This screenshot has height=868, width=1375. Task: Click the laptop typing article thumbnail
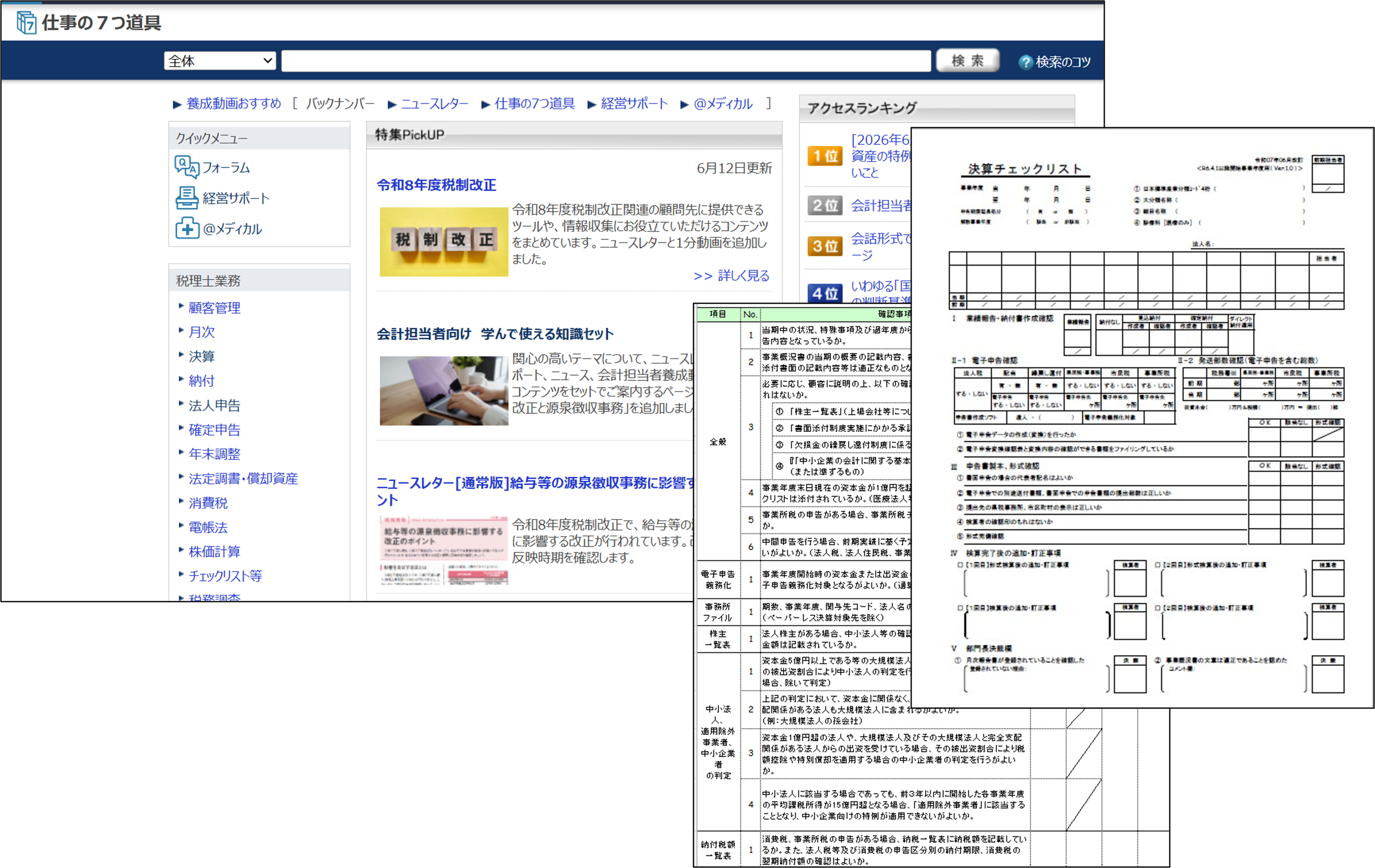[444, 391]
